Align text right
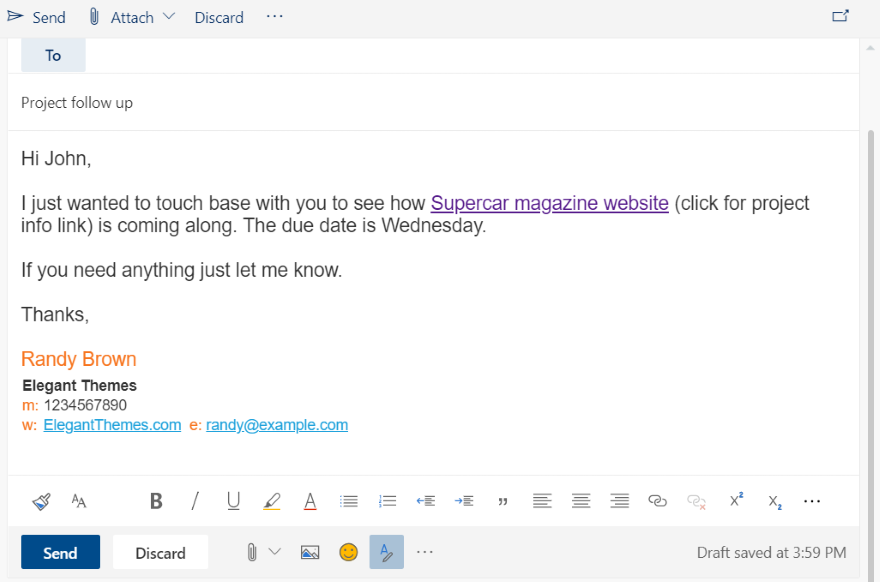 click(x=620, y=501)
